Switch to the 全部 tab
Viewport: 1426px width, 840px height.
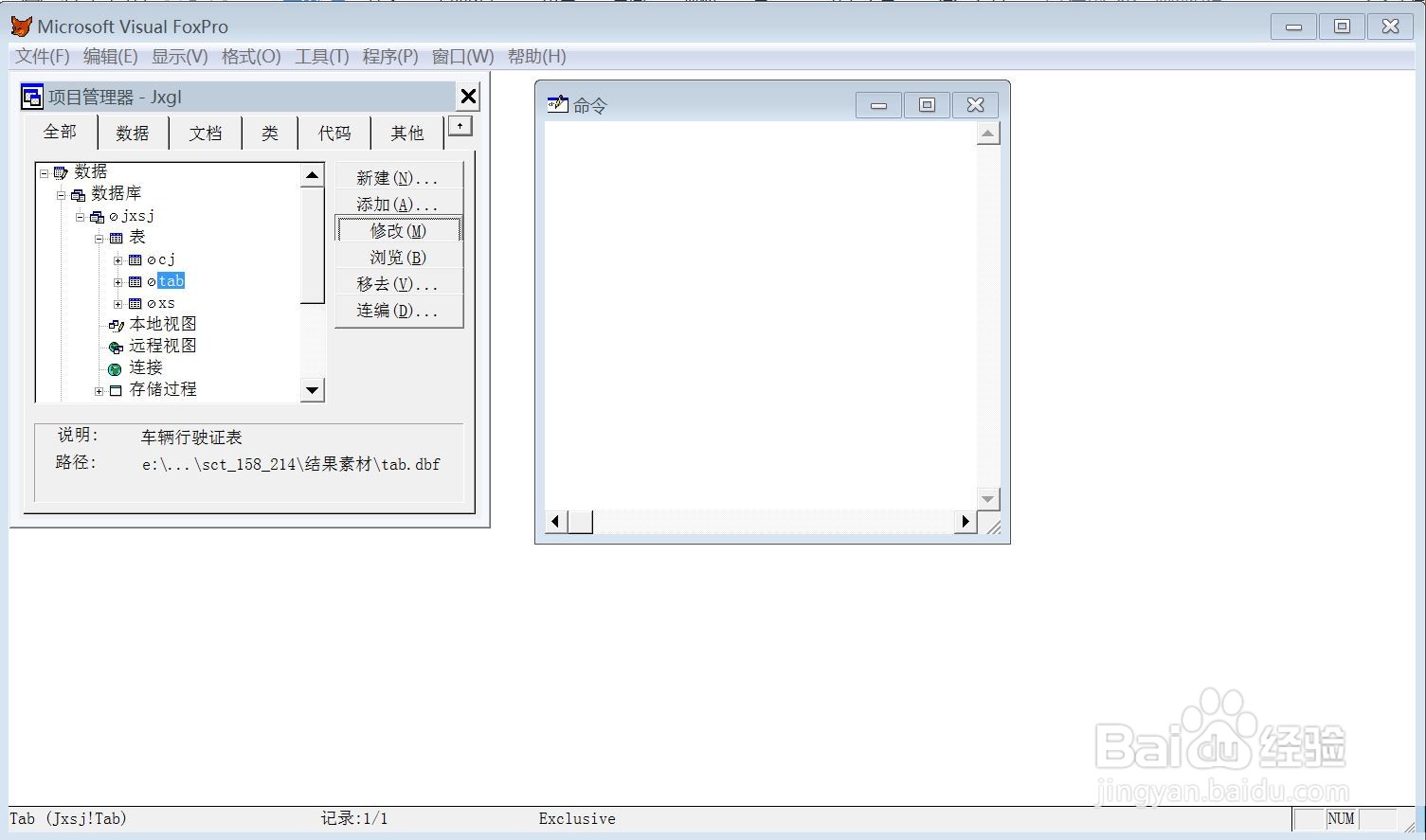(x=60, y=132)
